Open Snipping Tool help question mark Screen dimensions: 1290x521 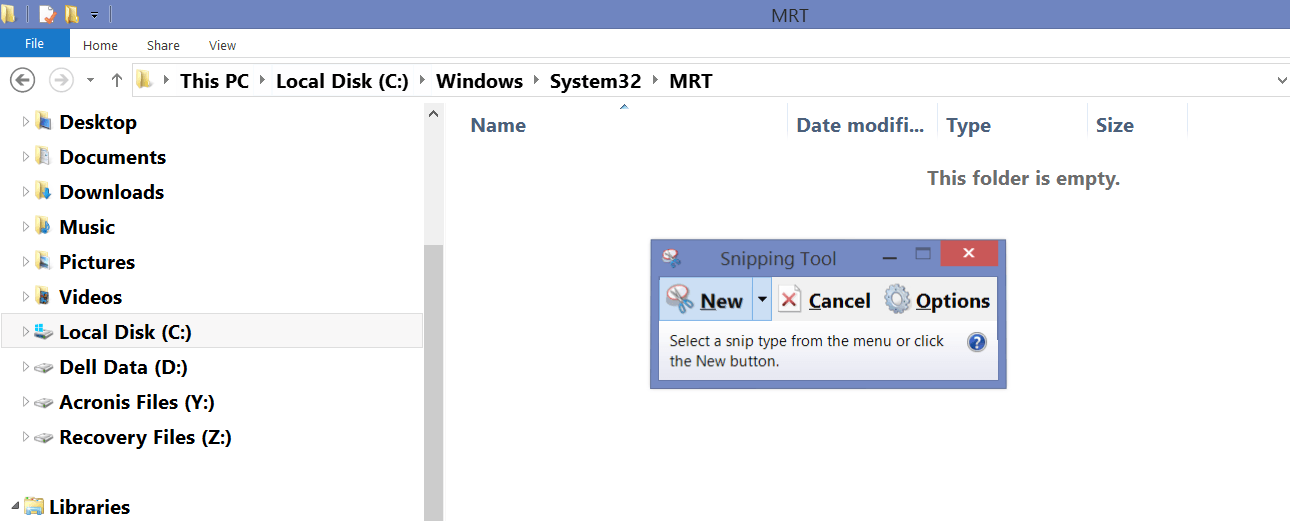(977, 342)
